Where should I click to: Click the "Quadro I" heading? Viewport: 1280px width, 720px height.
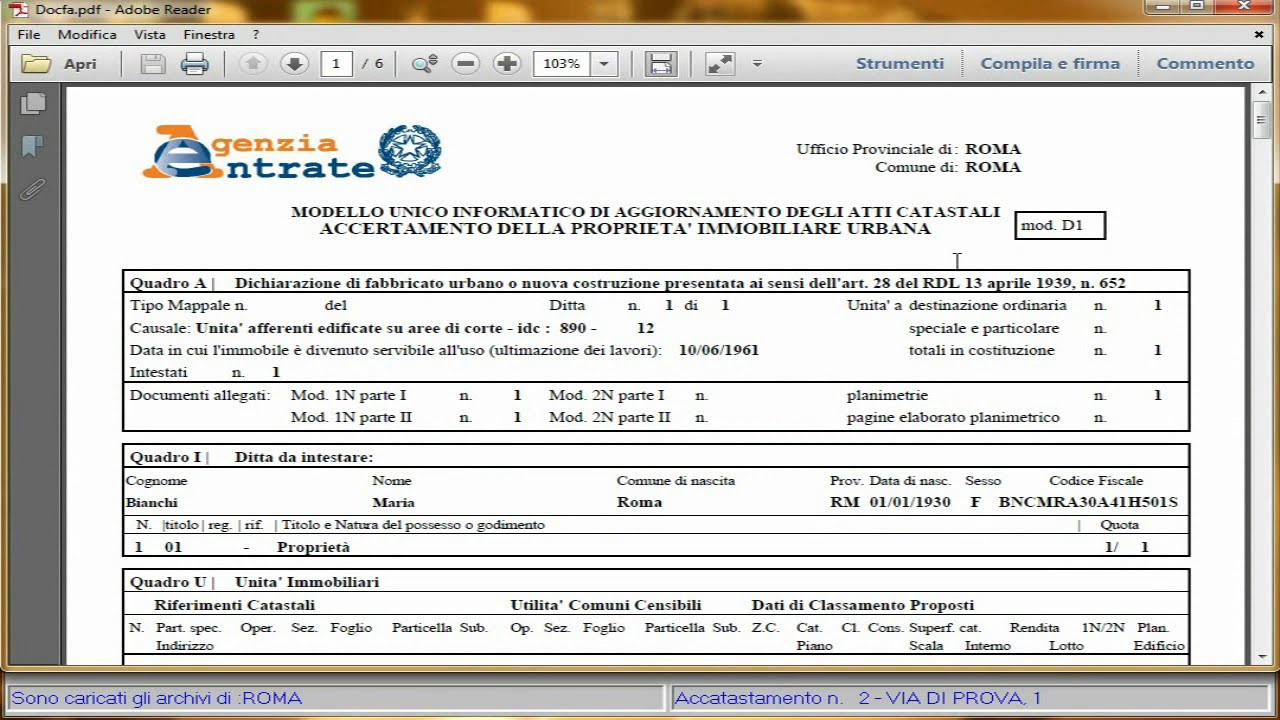pyautogui.click(x=165, y=457)
